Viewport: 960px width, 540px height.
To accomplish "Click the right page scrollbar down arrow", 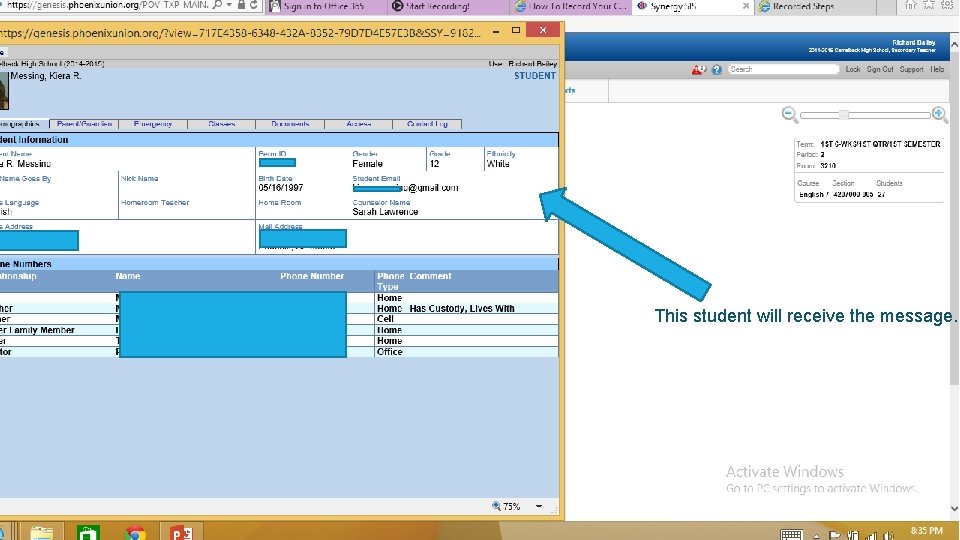I will 954,509.
